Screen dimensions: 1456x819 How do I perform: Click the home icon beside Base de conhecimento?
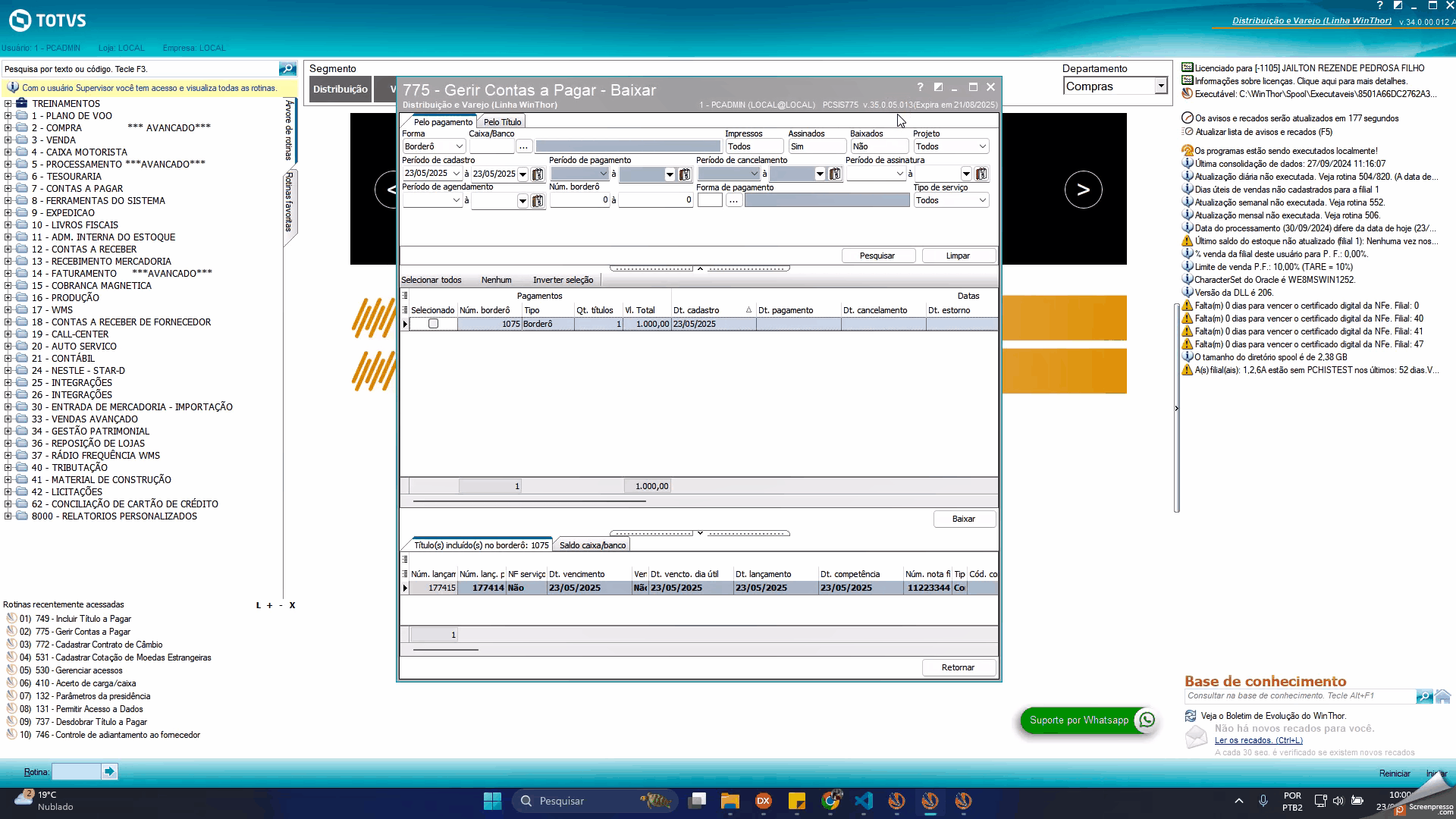(1442, 696)
